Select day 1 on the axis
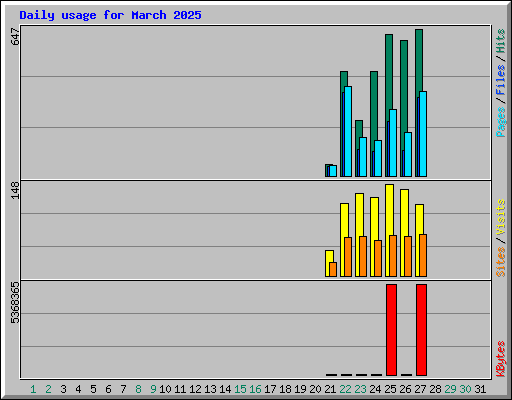Image resolution: width=512 pixels, height=400 pixels. (33, 389)
